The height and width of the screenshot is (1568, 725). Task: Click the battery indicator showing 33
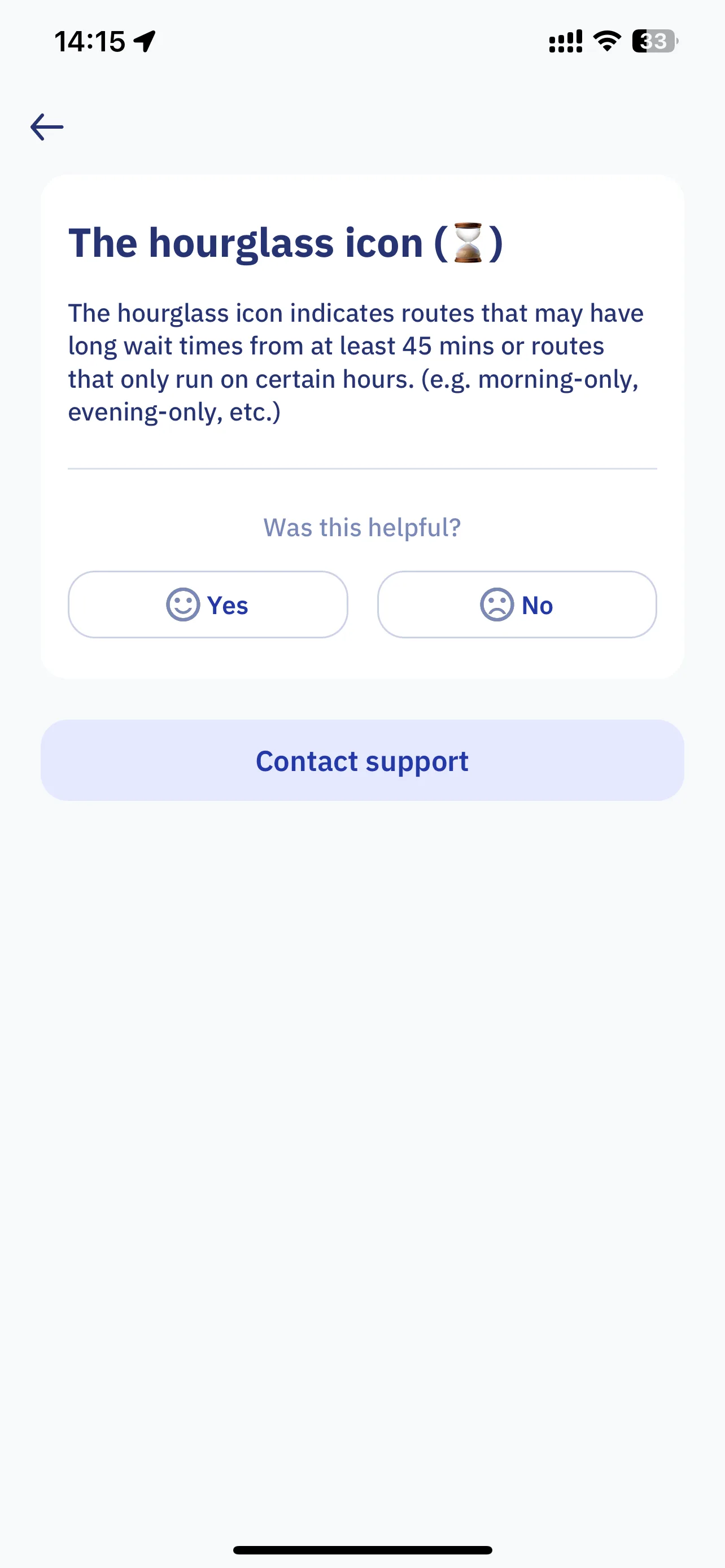click(x=654, y=41)
